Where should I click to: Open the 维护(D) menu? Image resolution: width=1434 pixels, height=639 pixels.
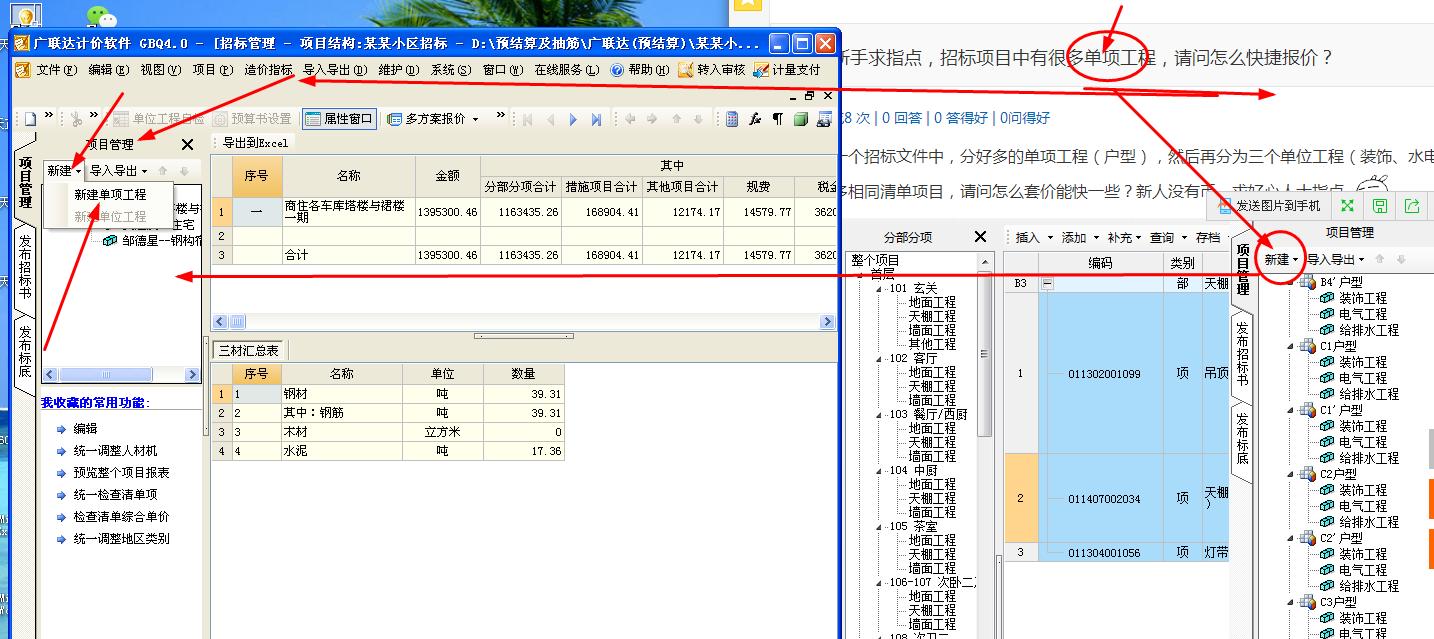[x=399, y=70]
